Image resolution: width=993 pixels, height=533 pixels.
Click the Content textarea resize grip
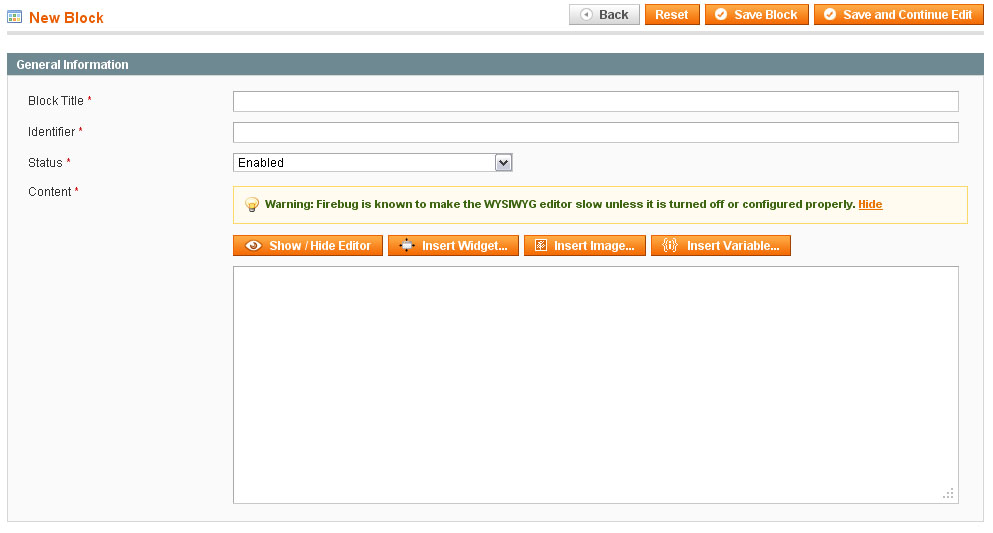pos(948,494)
